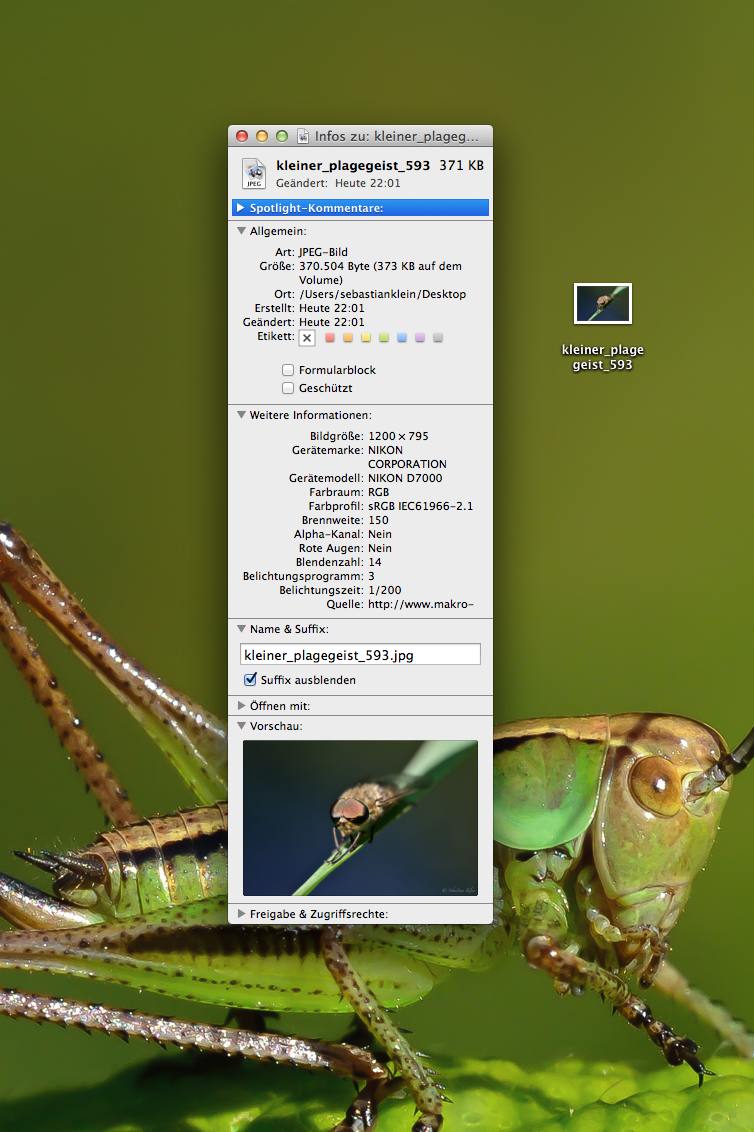Collapse the Allgemein section
The width and height of the screenshot is (754, 1132).
[241, 231]
